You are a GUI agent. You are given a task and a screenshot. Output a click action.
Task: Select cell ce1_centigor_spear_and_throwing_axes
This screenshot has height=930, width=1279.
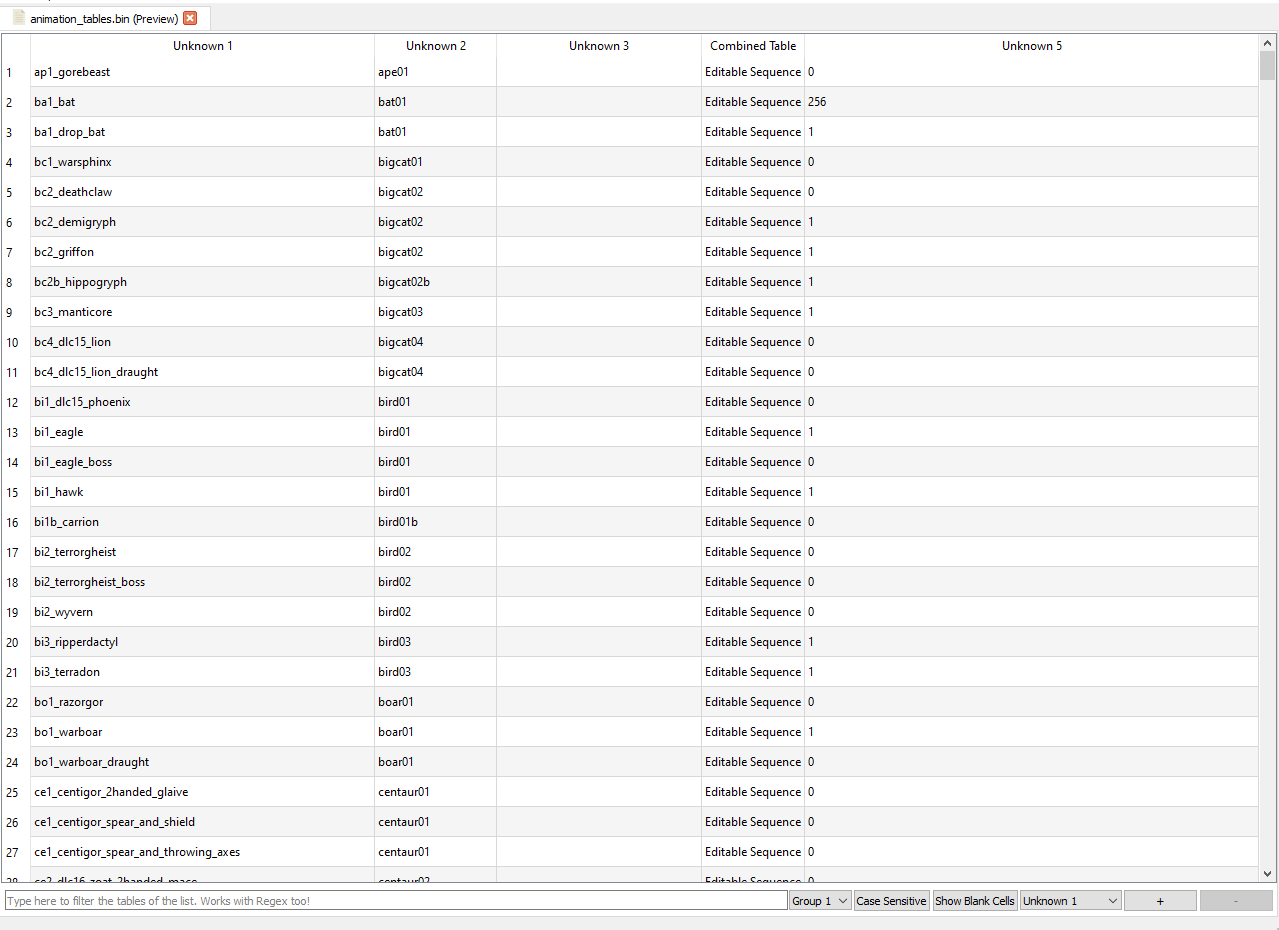point(203,852)
